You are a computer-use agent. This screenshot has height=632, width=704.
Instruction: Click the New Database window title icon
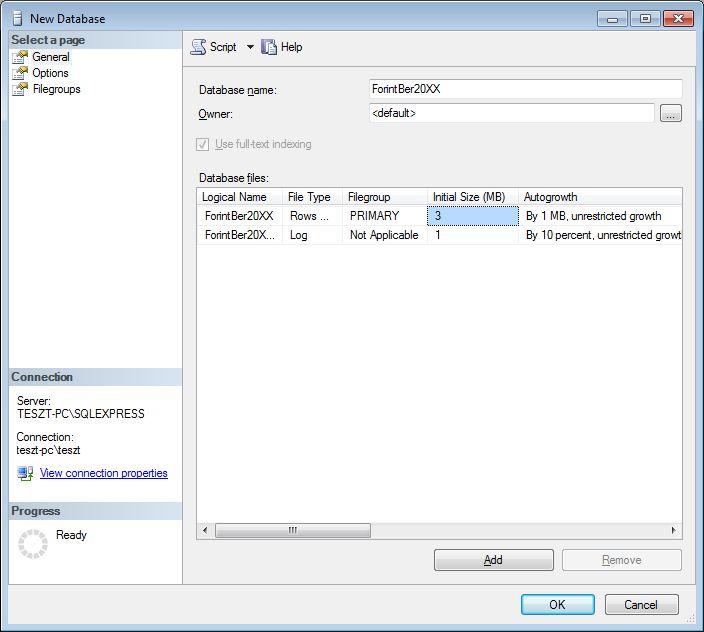pos(17,18)
